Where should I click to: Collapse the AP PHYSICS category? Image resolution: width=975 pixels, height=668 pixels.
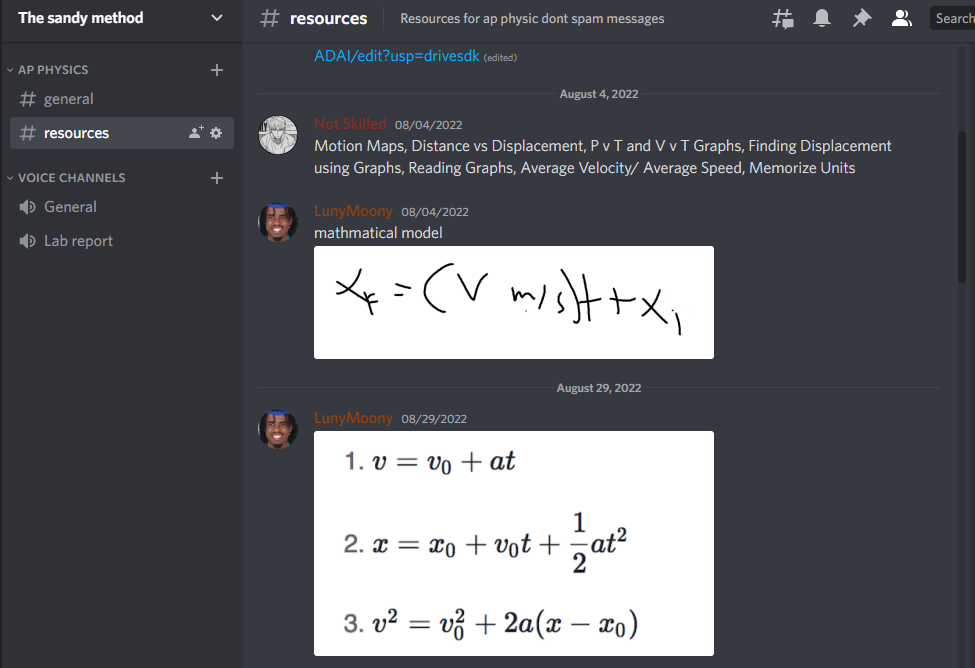[x=53, y=70]
